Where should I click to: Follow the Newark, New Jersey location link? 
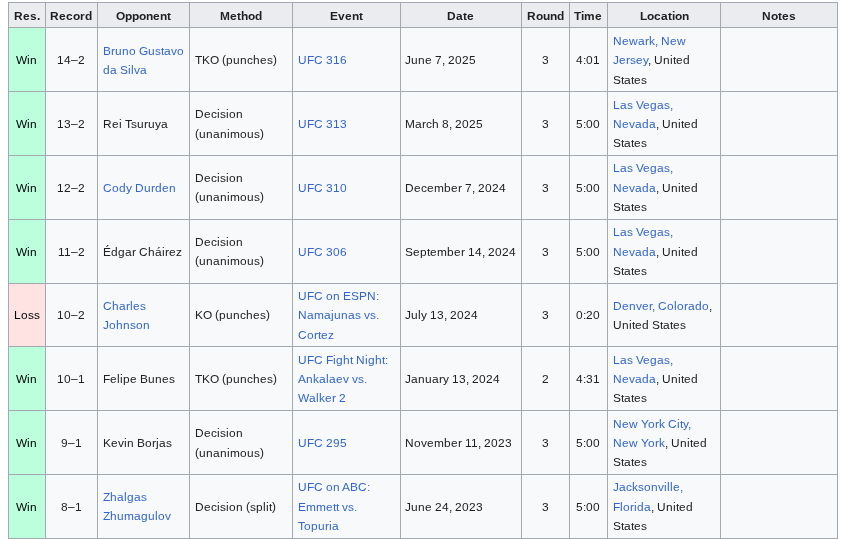(x=649, y=50)
